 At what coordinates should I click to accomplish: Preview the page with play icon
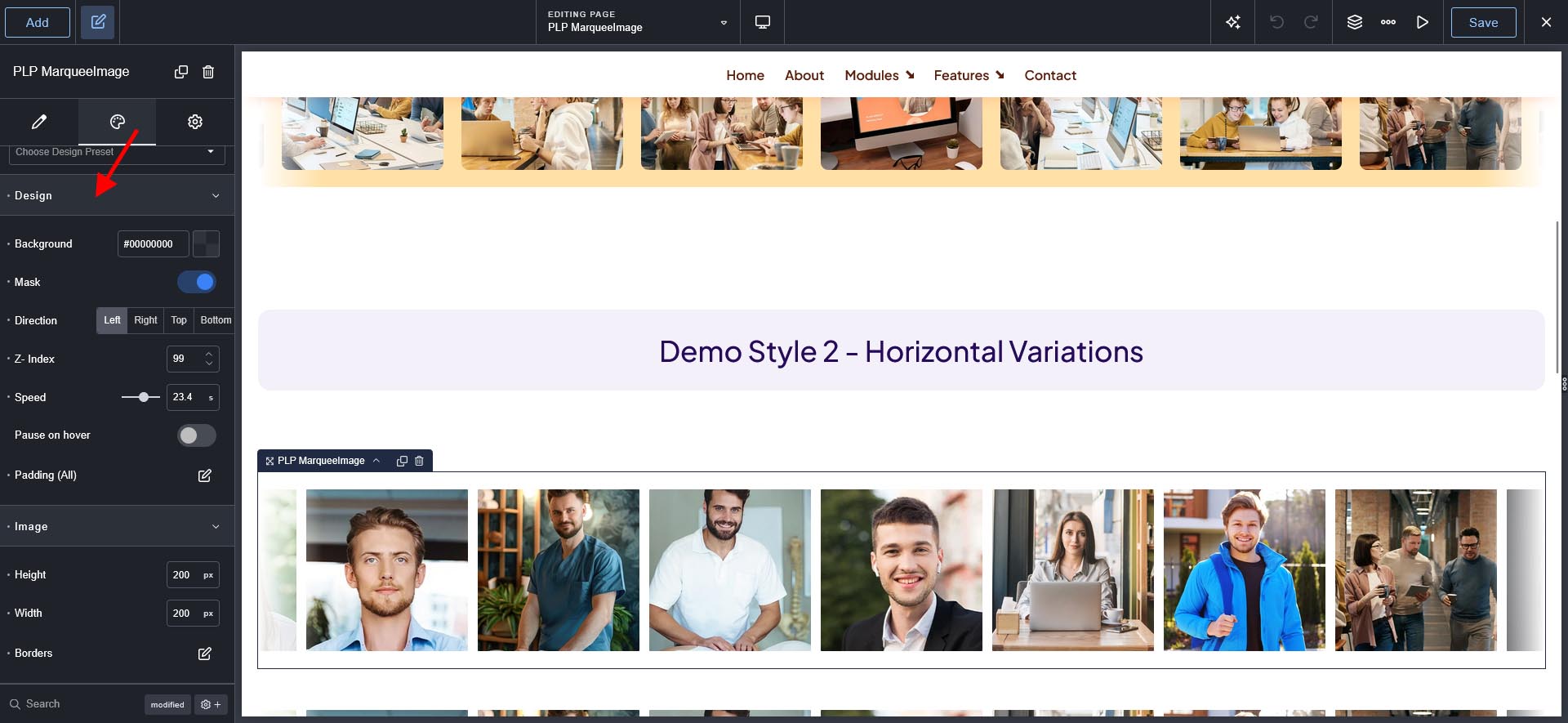[1423, 22]
